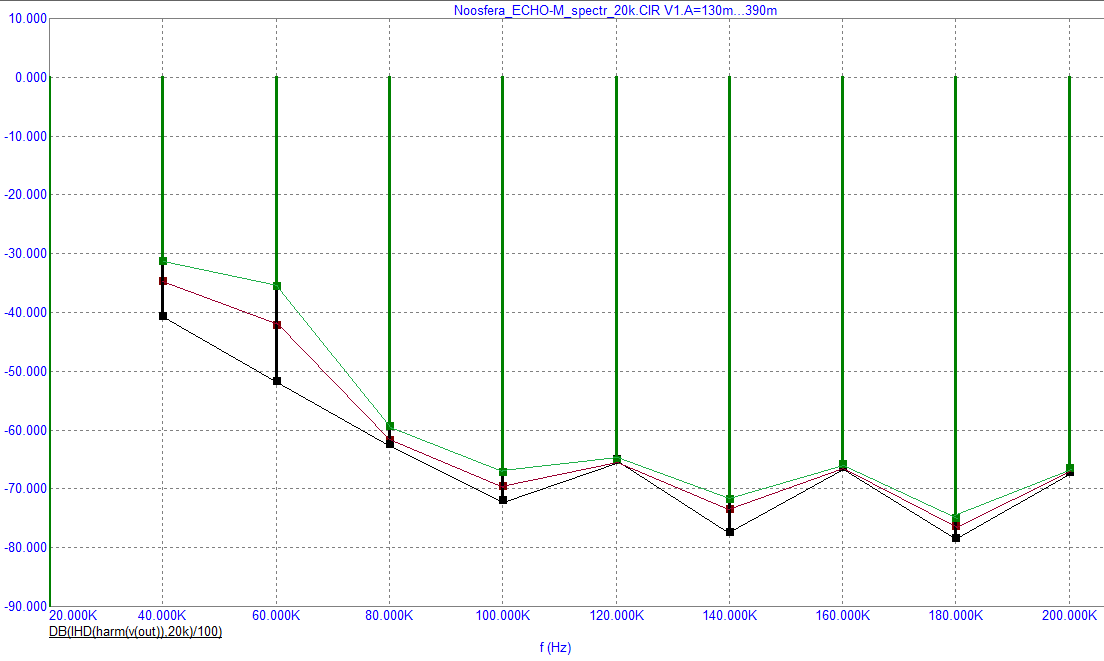Select the red data marker at 40K
1104x661 pixels.
tap(163, 281)
